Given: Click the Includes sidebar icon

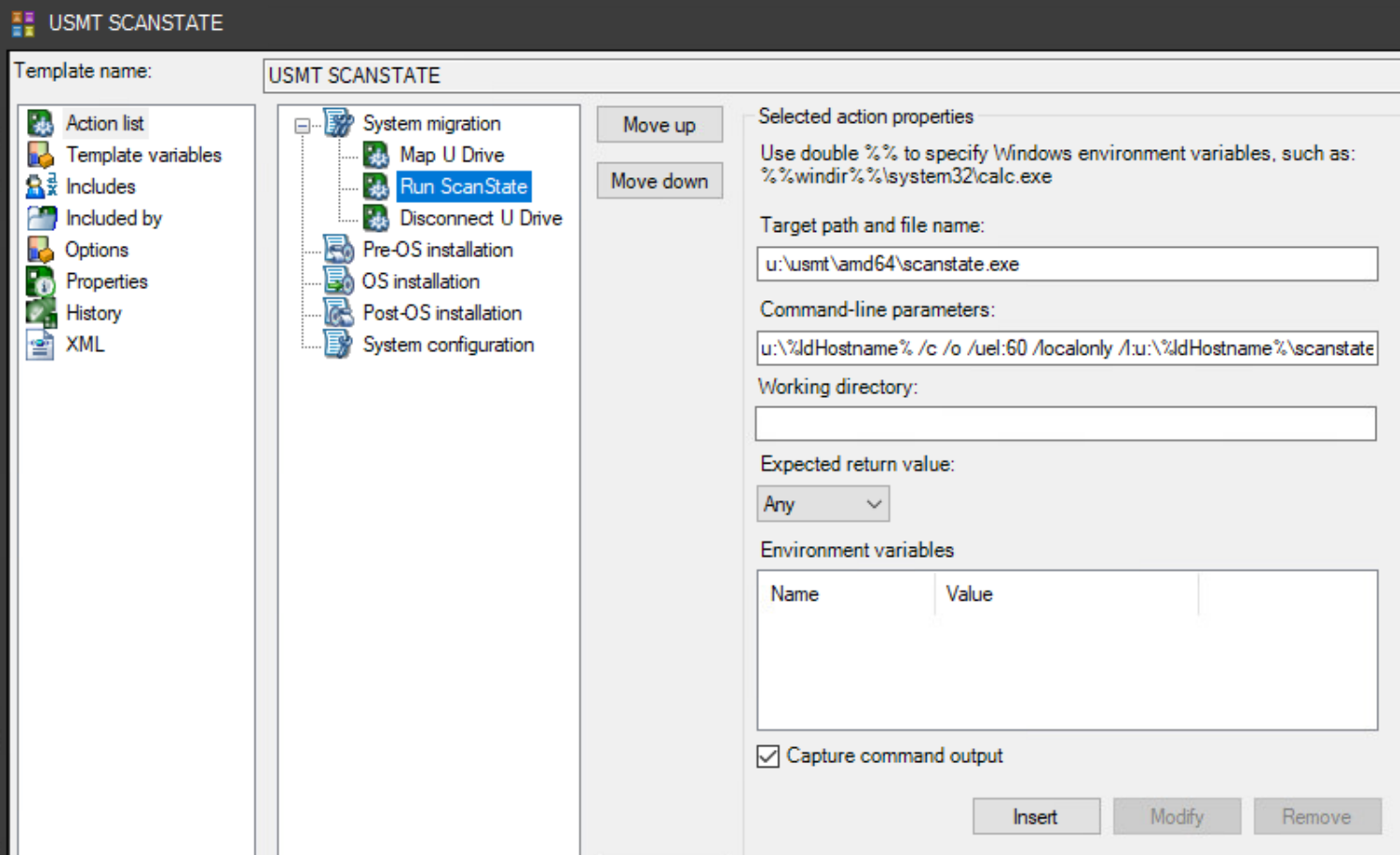Looking at the screenshot, I should 40,186.
